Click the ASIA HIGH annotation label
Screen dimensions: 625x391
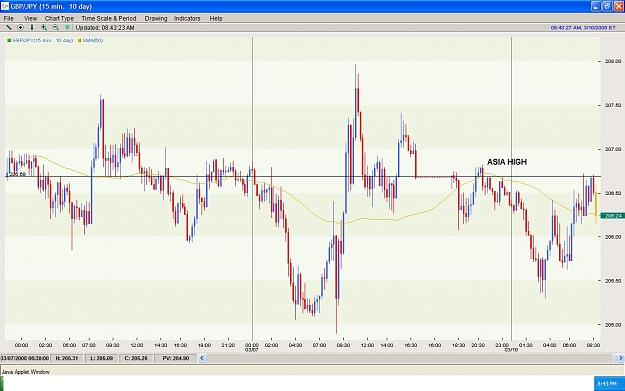click(507, 162)
